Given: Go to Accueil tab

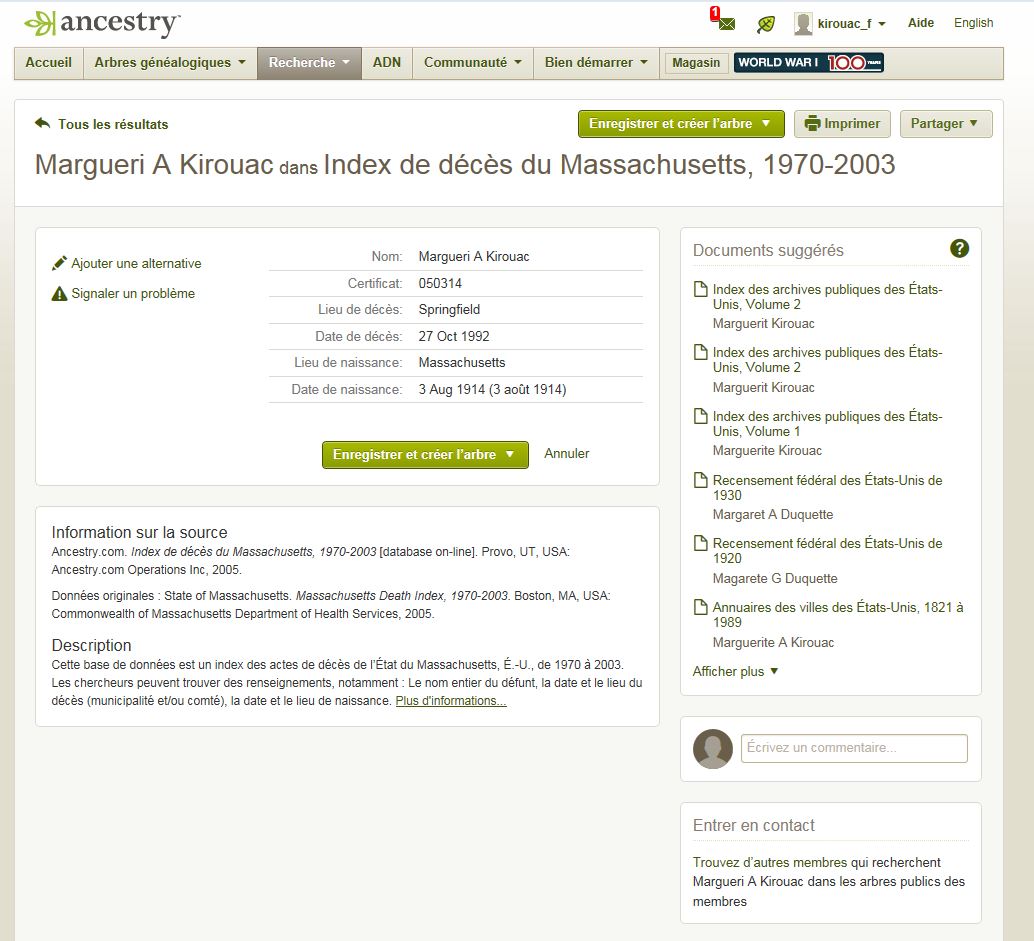Looking at the screenshot, I should click(49, 63).
